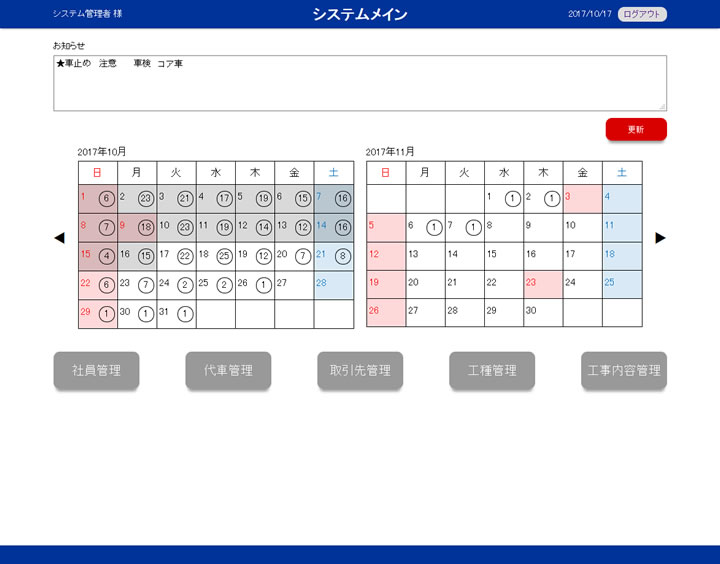The height and width of the screenshot is (564, 720).
Task: Click the circled 25 on October 18
Action: (225, 256)
